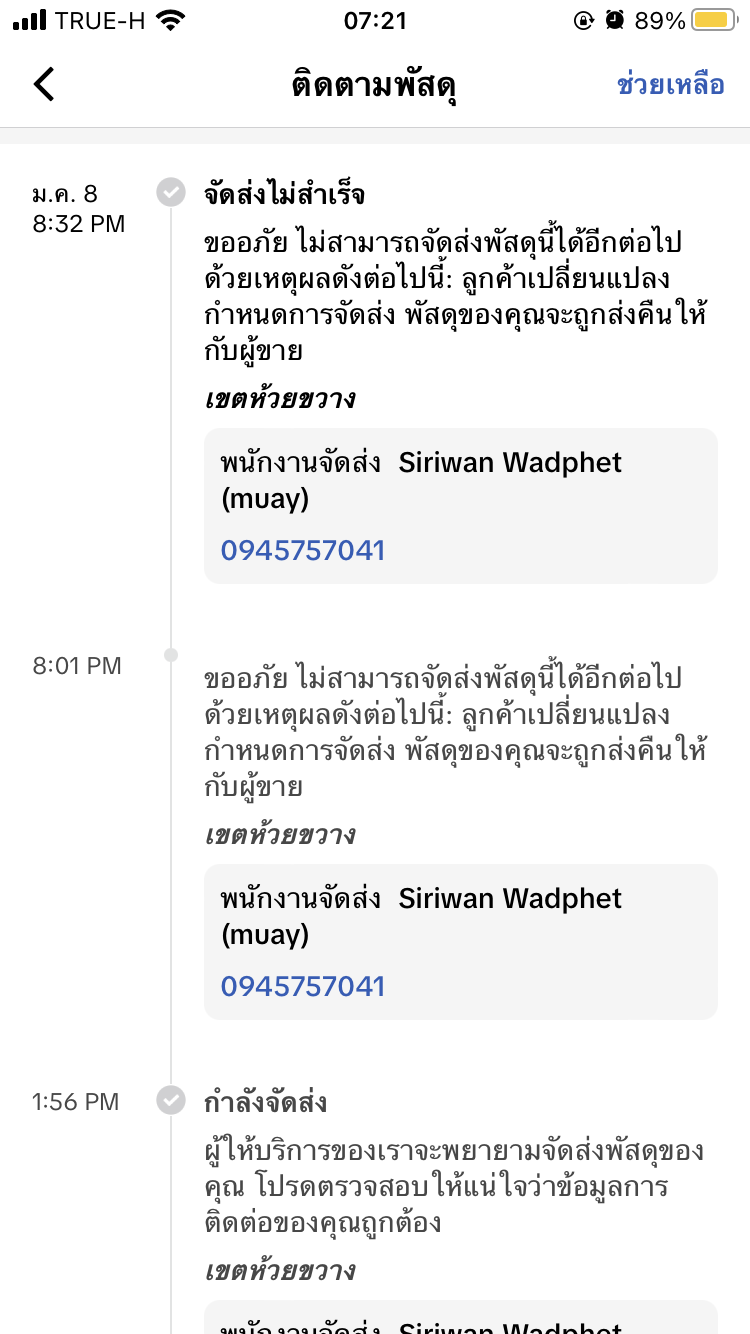This screenshot has width=750, height=1334.
Task: Tap the cellular signal bars icon
Action: (30, 21)
